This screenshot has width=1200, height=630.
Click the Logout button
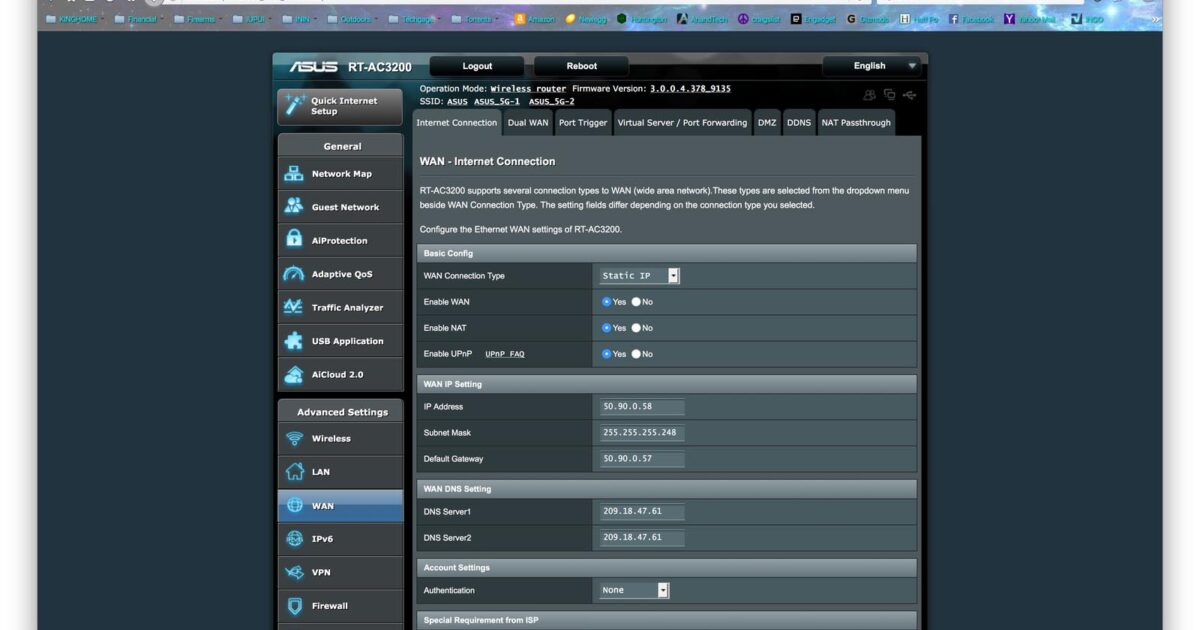point(477,66)
